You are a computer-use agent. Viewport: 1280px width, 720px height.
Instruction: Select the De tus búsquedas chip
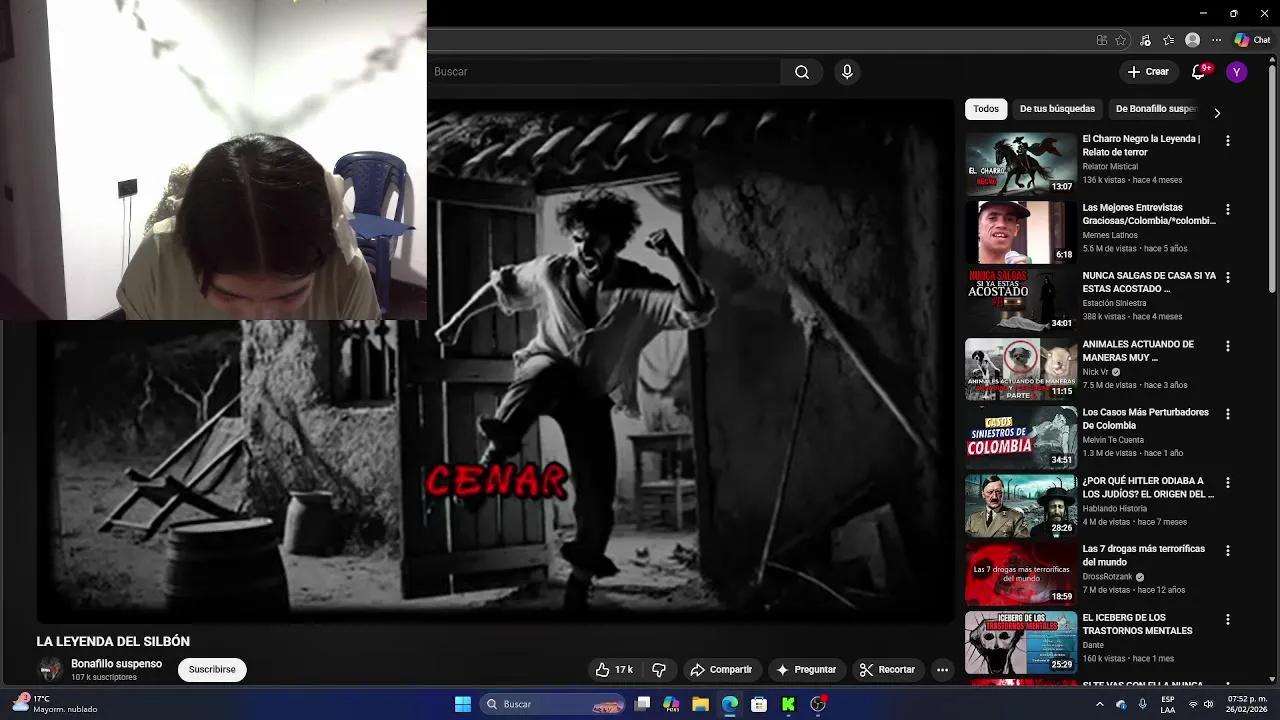1057,109
